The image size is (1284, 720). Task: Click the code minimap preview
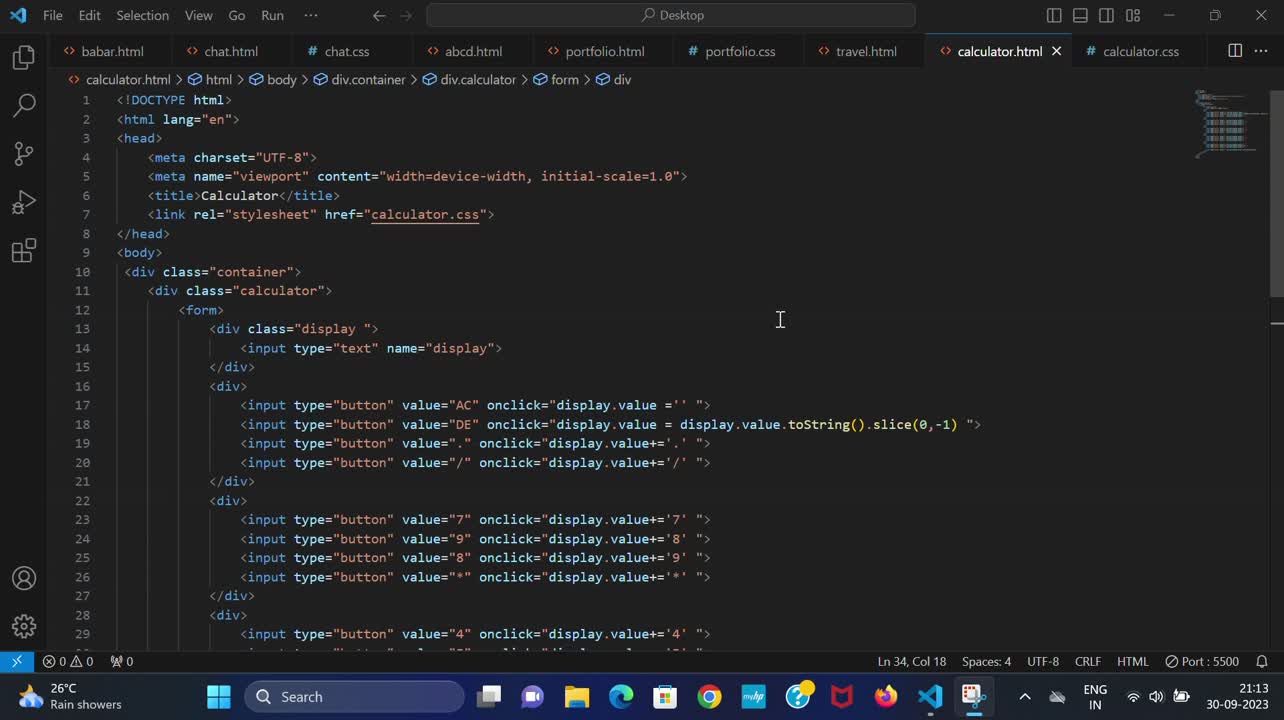(x=1226, y=125)
